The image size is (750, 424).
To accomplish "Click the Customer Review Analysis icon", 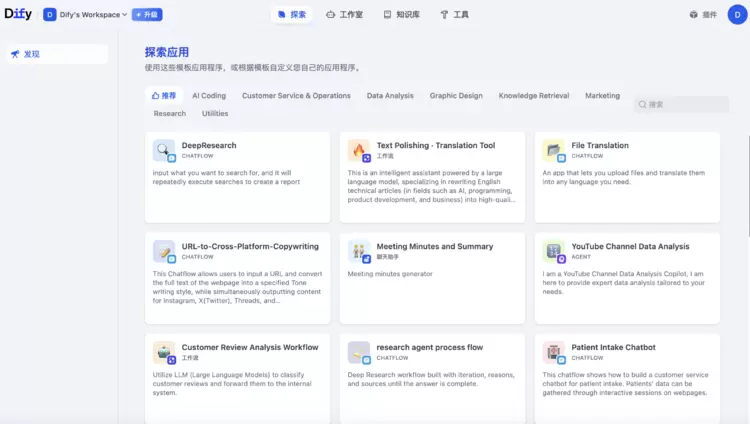I will point(164,352).
